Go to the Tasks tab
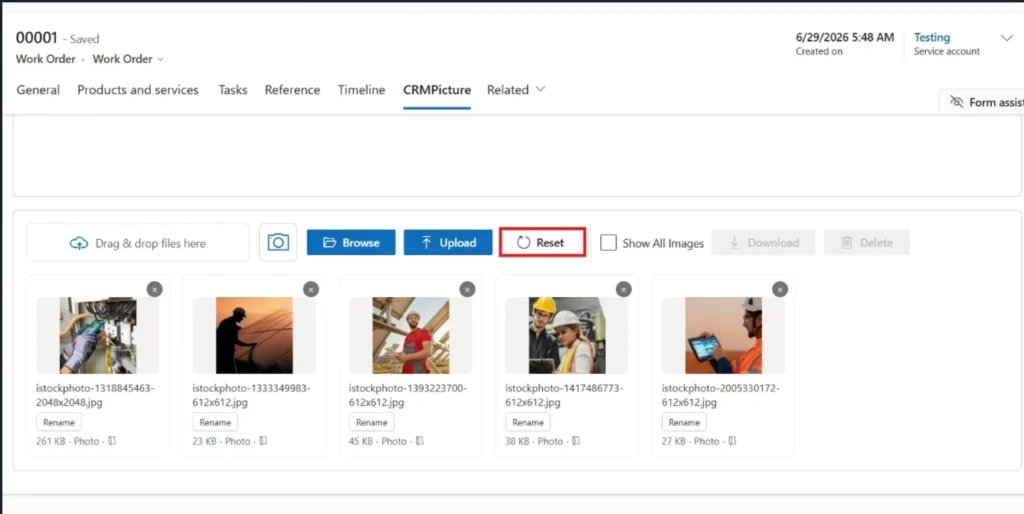 click(232, 90)
